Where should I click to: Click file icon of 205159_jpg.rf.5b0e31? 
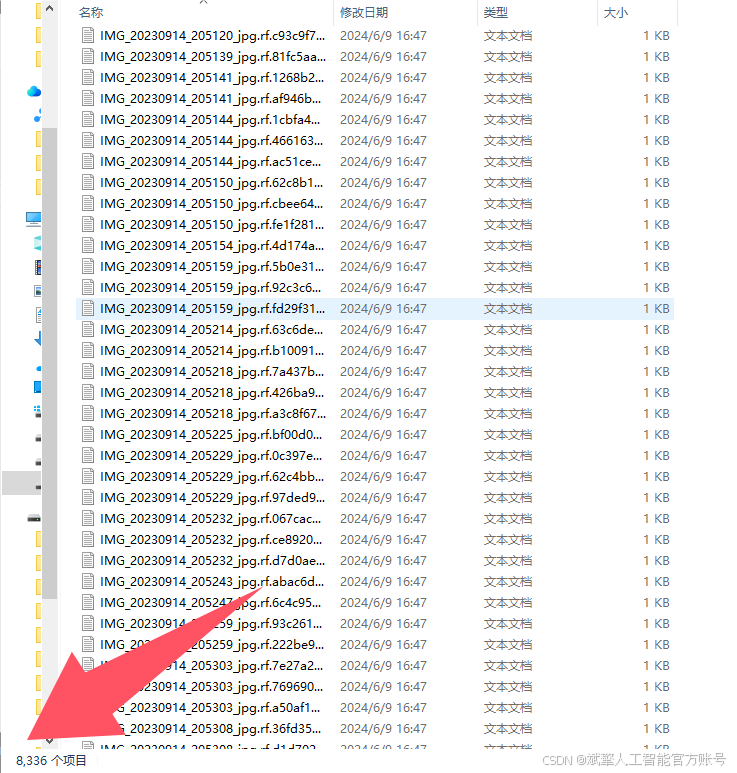tap(88, 267)
